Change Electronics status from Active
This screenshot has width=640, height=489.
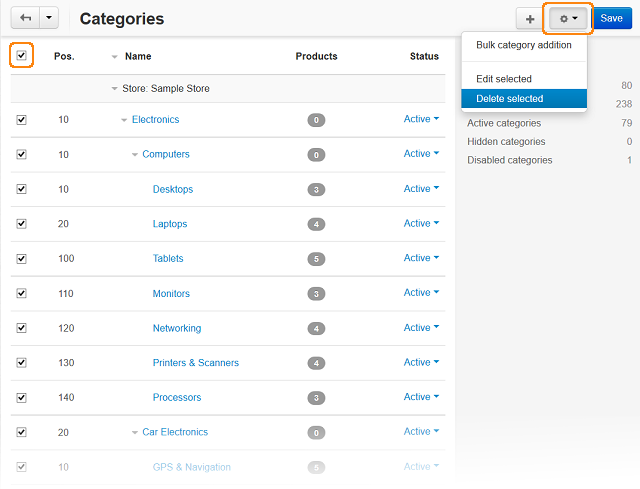(421, 119)
